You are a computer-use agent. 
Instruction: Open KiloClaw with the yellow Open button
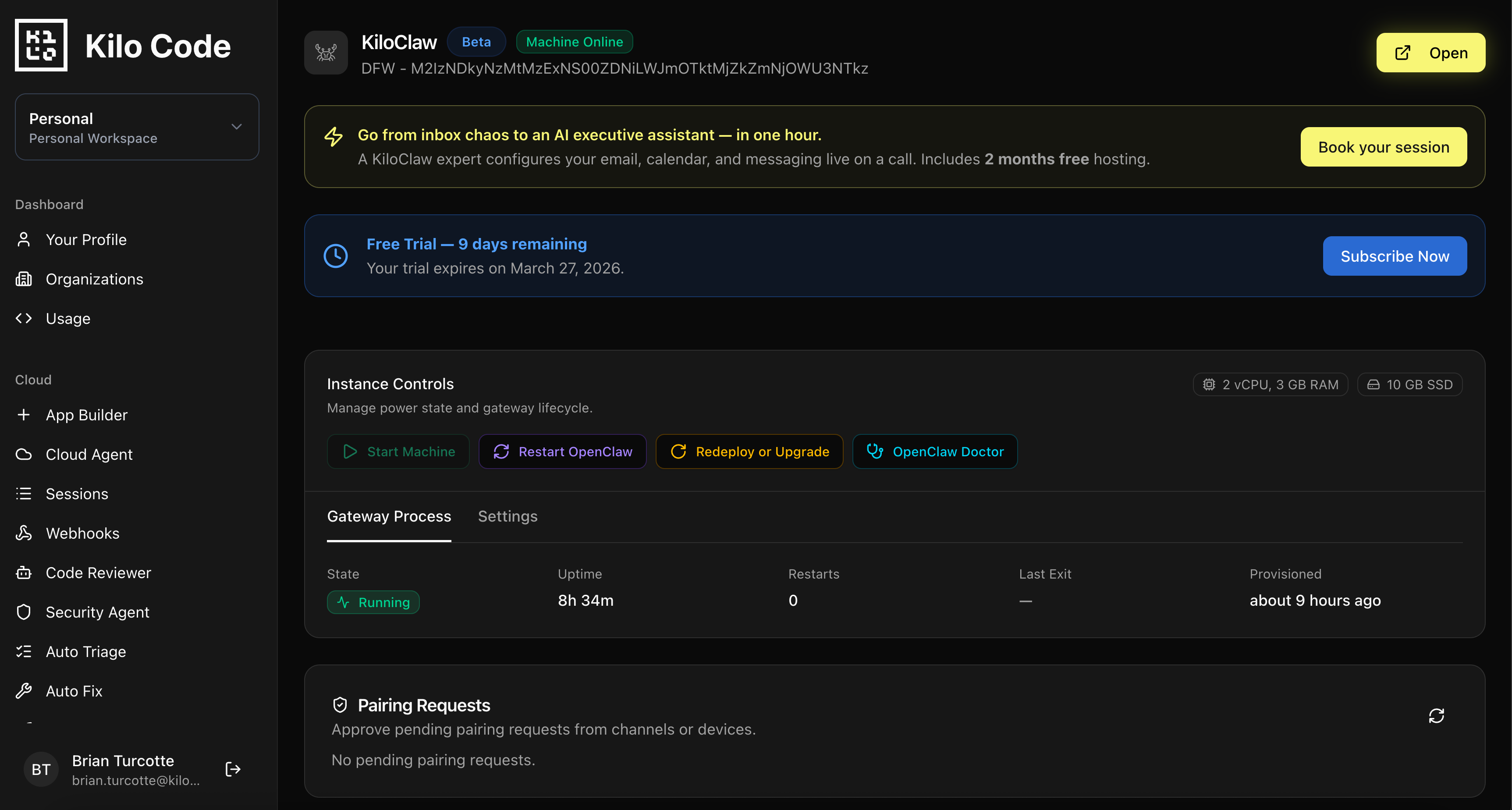[1430, 53]
